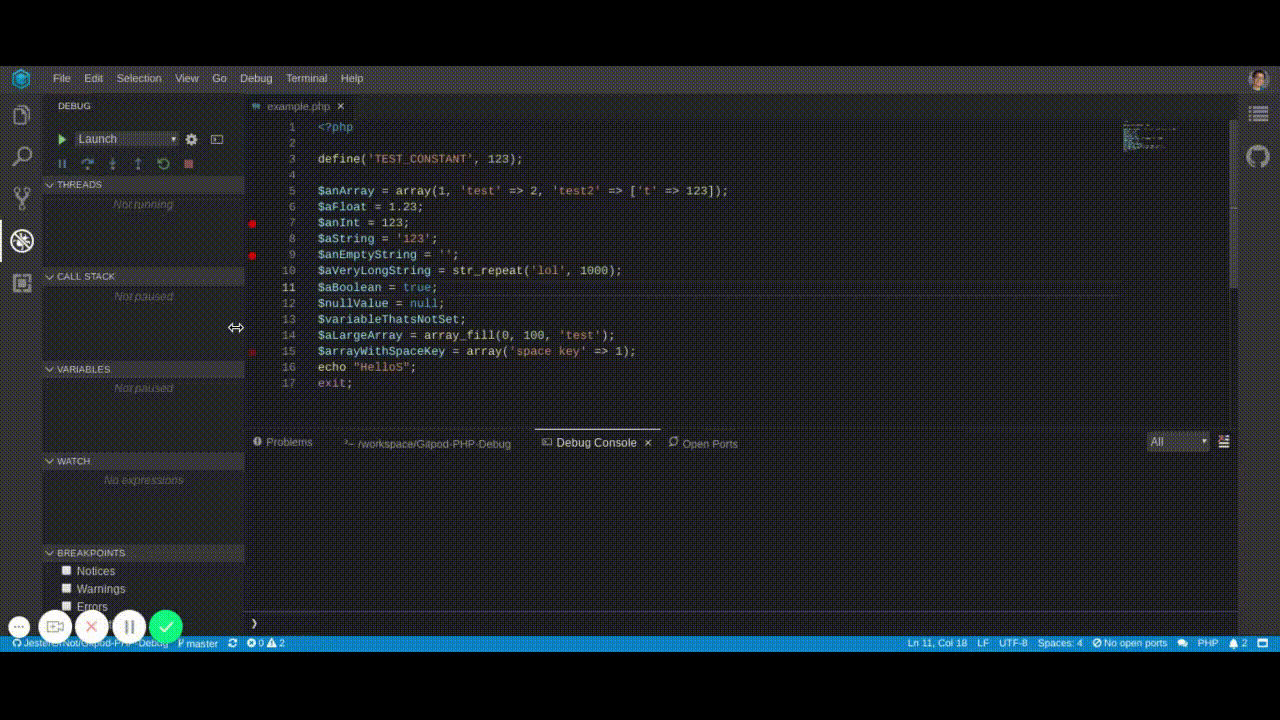Open the Terminal menu
Screen dimensions: 1280x720
(306, 78)
